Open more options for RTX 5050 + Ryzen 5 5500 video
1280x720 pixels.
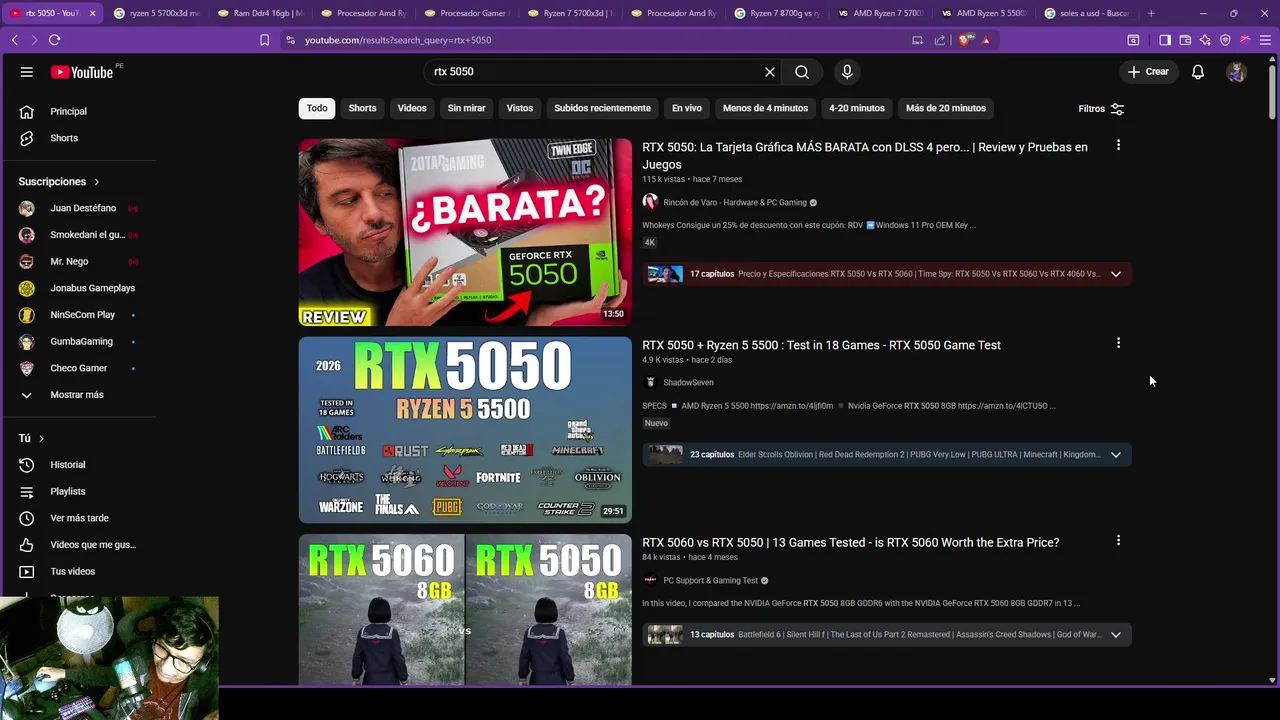(x=1118, y=343)
